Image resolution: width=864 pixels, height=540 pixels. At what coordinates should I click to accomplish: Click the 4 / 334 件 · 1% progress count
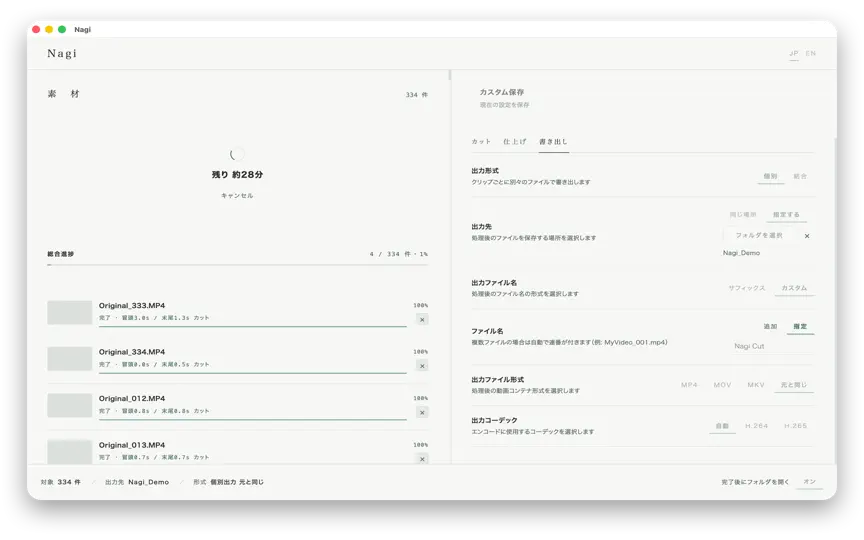click(x=398, y=254)
